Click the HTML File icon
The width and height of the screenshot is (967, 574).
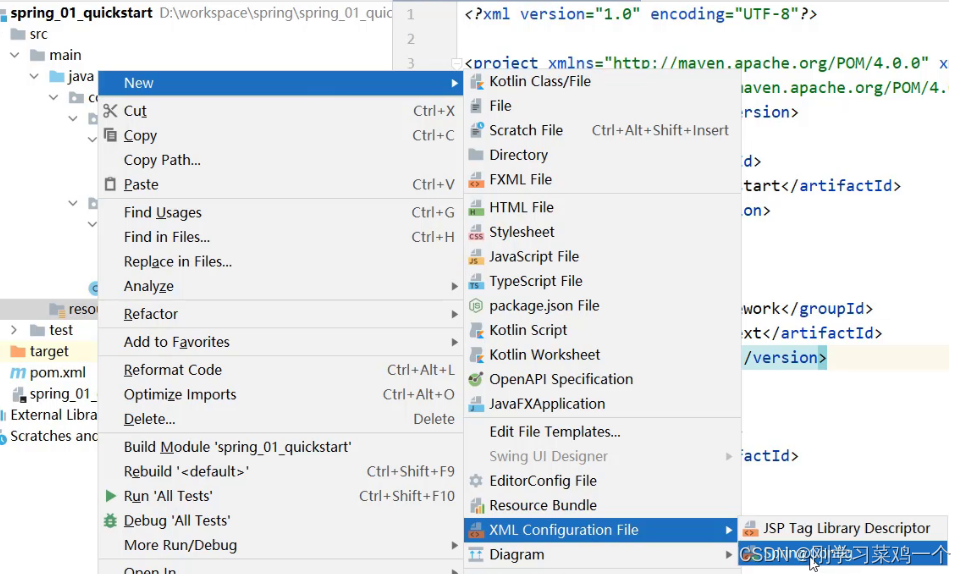pyautogui.click(x=476, y=208)
